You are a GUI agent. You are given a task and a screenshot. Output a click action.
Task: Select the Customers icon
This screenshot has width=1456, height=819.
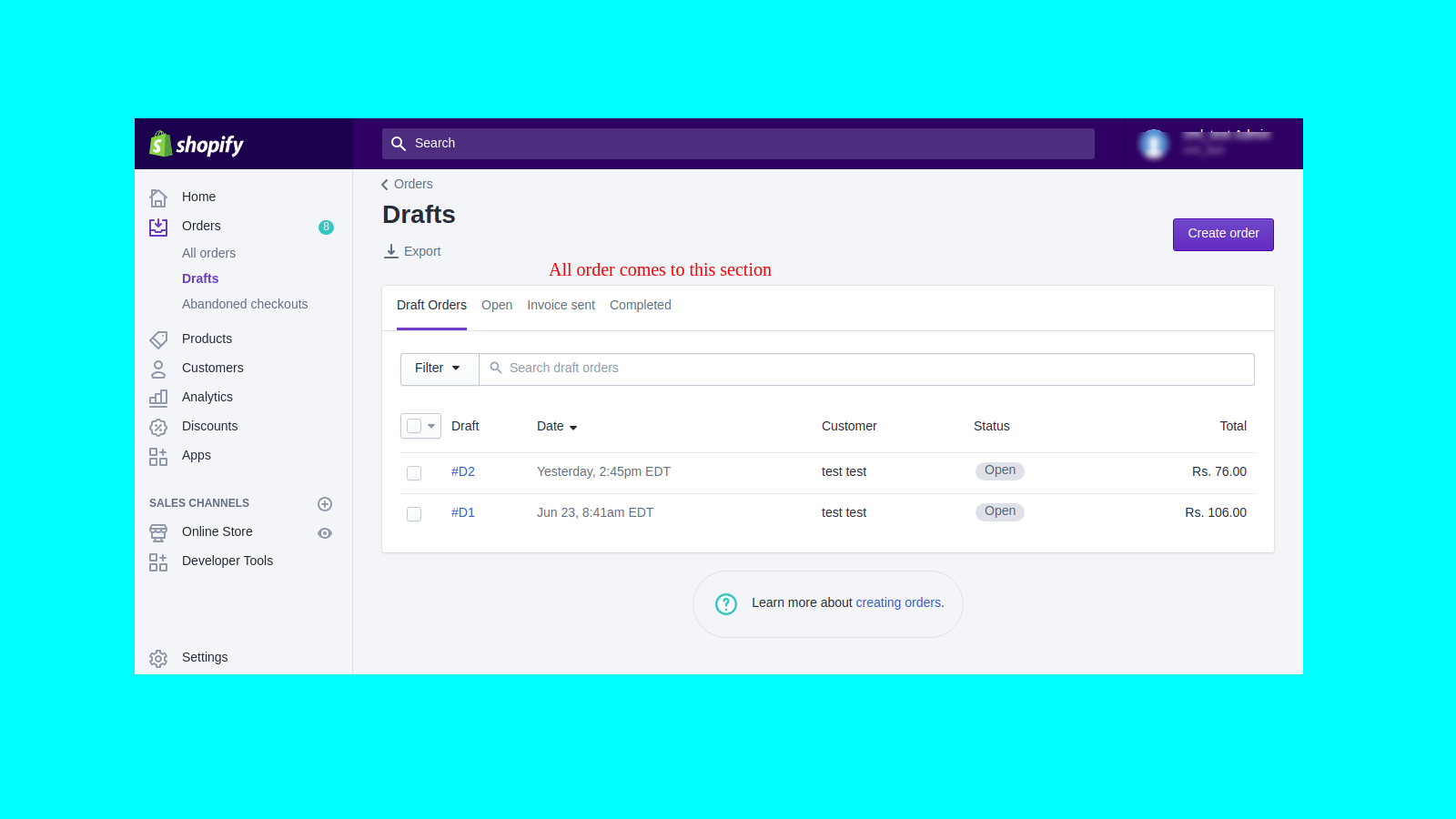pos(157,368)
